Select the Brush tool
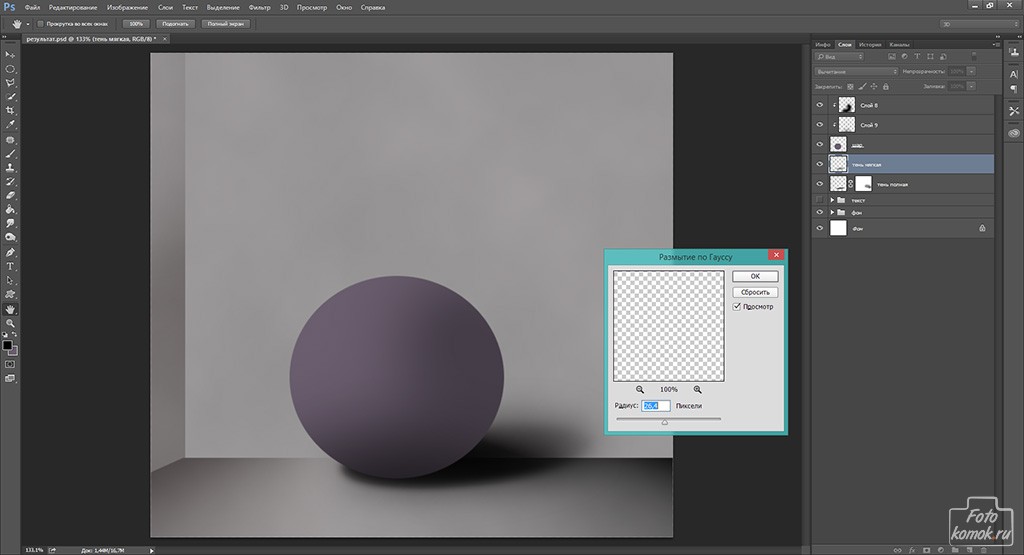Viewport: 1024px width, 555px height. (10, 153)
